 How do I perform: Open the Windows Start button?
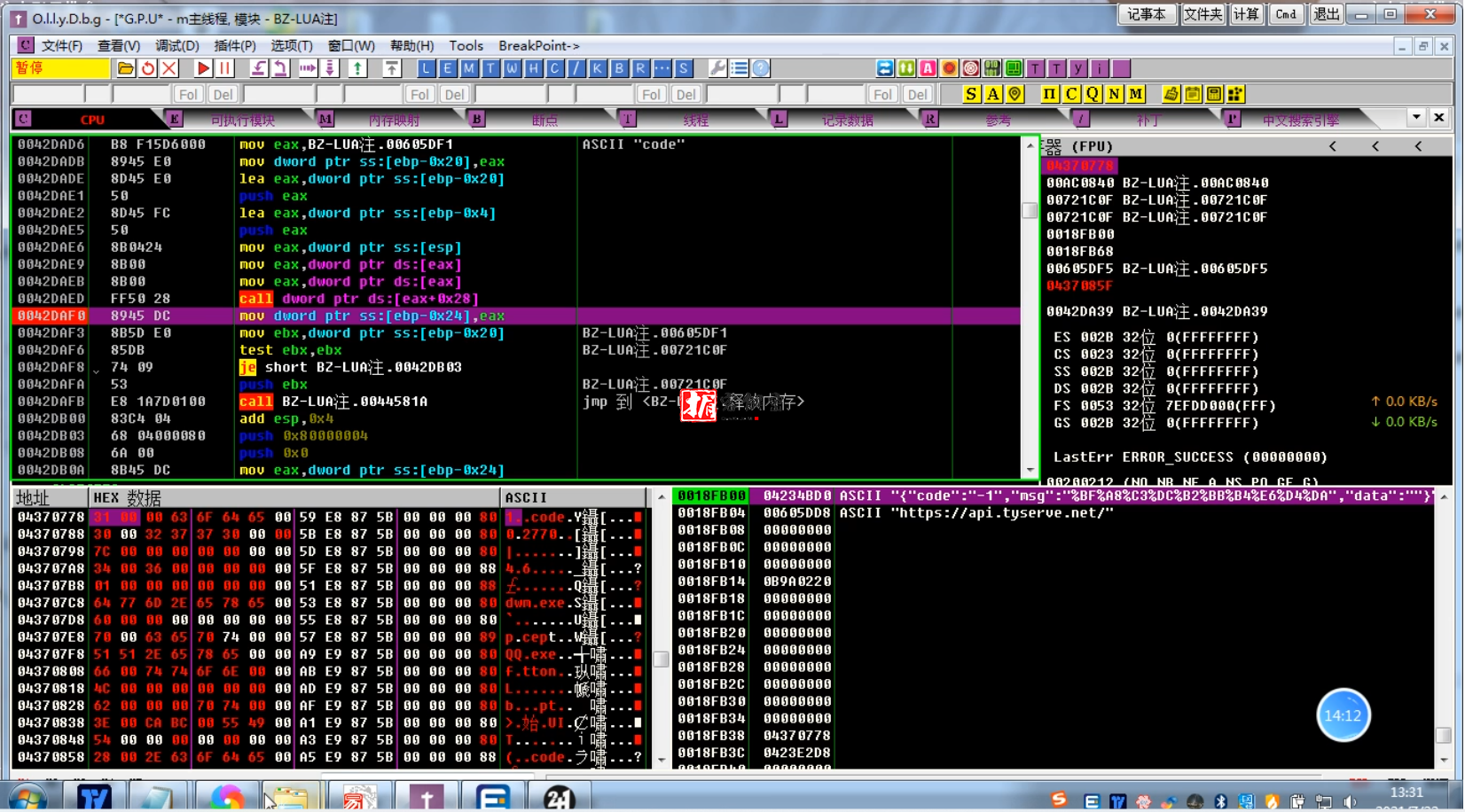point(27,798)
